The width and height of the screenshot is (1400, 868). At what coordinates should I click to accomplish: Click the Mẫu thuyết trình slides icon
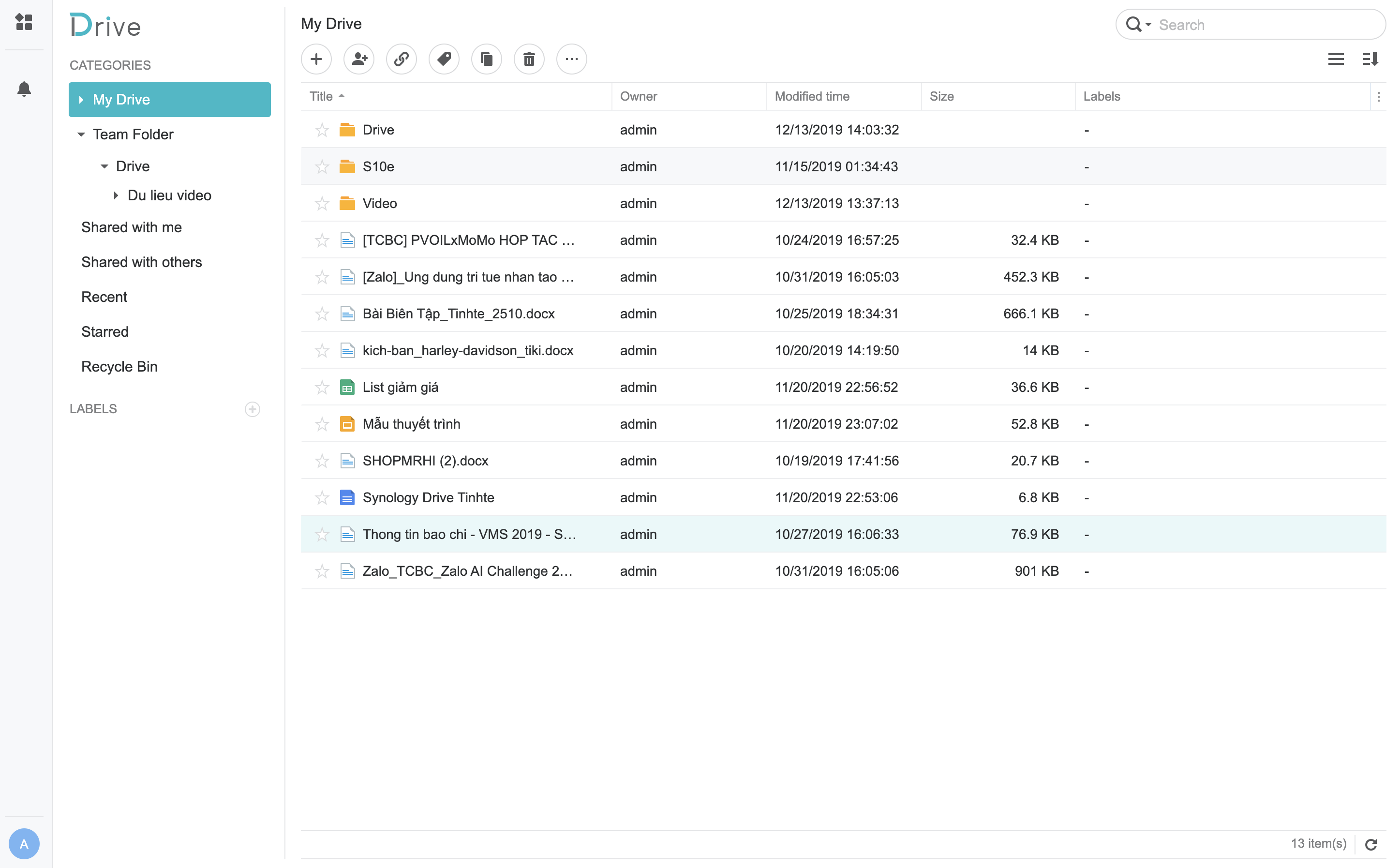coord(347,424)
